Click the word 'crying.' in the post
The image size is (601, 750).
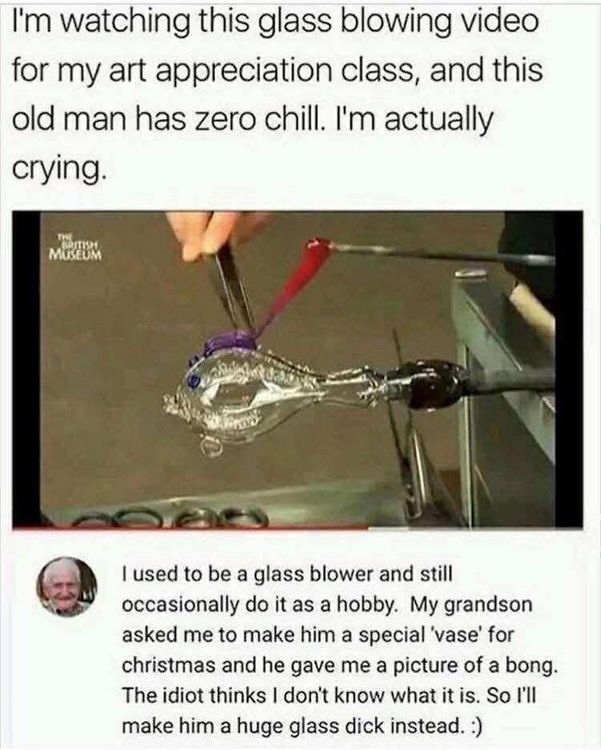[x=56, y=168]
